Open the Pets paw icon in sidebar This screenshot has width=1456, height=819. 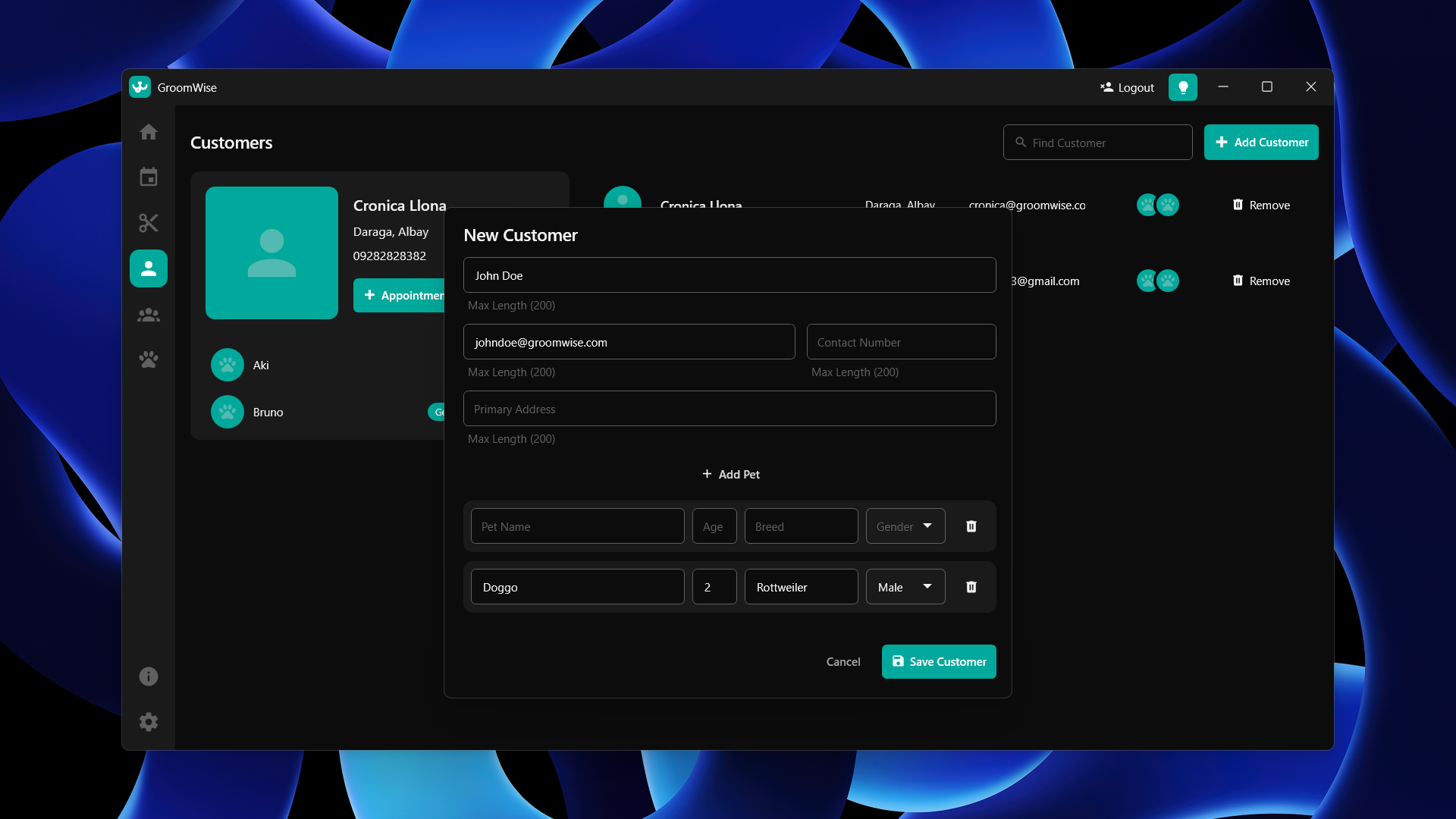point(149,359)
